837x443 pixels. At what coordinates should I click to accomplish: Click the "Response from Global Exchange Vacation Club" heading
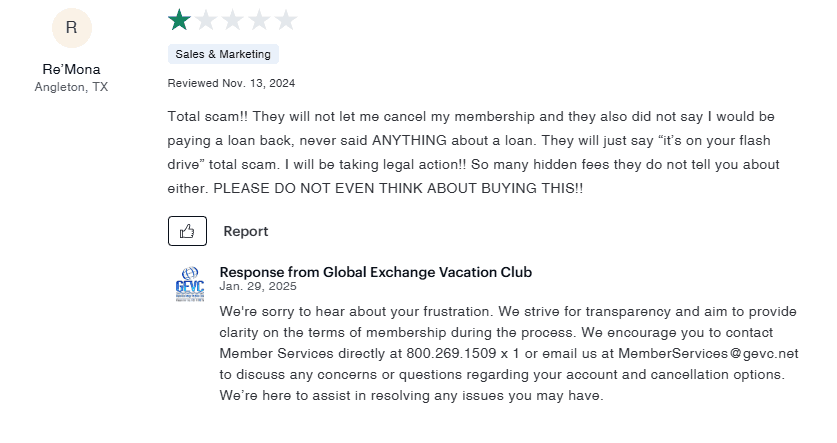[x=375, y=272]
